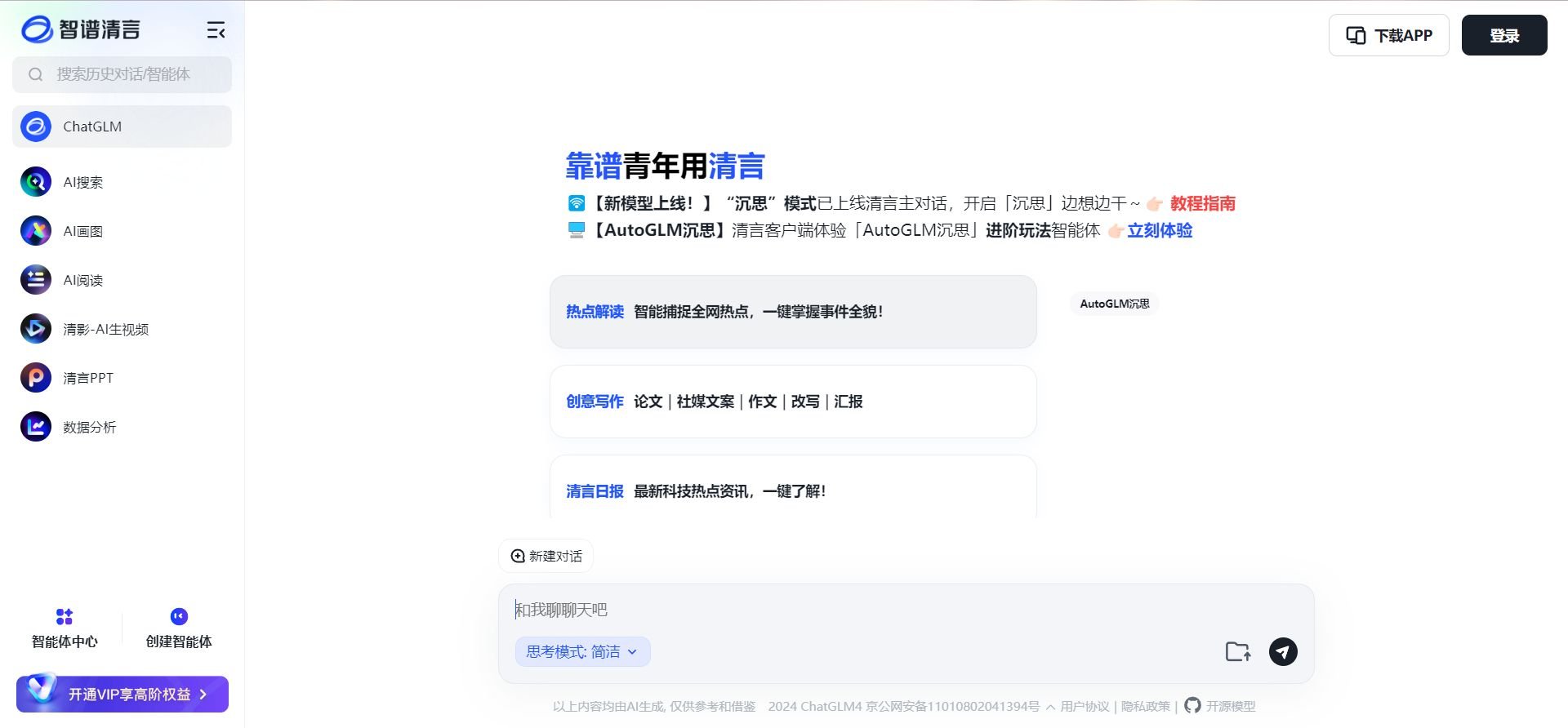Open the 用户协议 link
Image resolution: width=1568 pixels, height=728 pixels.
[x=1085, y=706]
